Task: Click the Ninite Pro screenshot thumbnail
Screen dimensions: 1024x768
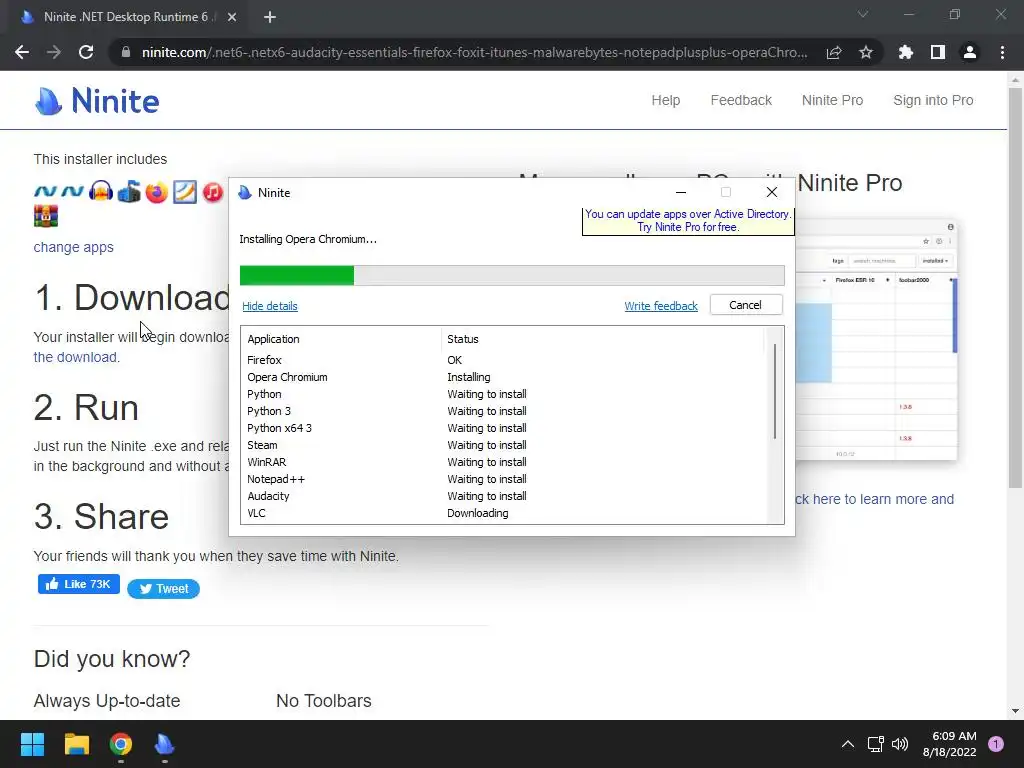Action: tap(876, 340)
